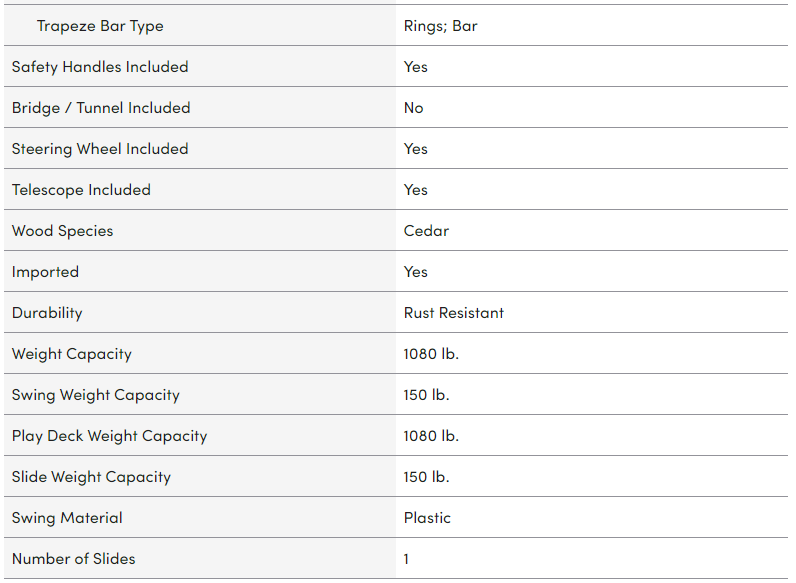This screenshot has width=796, height=583.
Task: Click the "No" value for Bridge / Tunnel
Action: [414, 108]
